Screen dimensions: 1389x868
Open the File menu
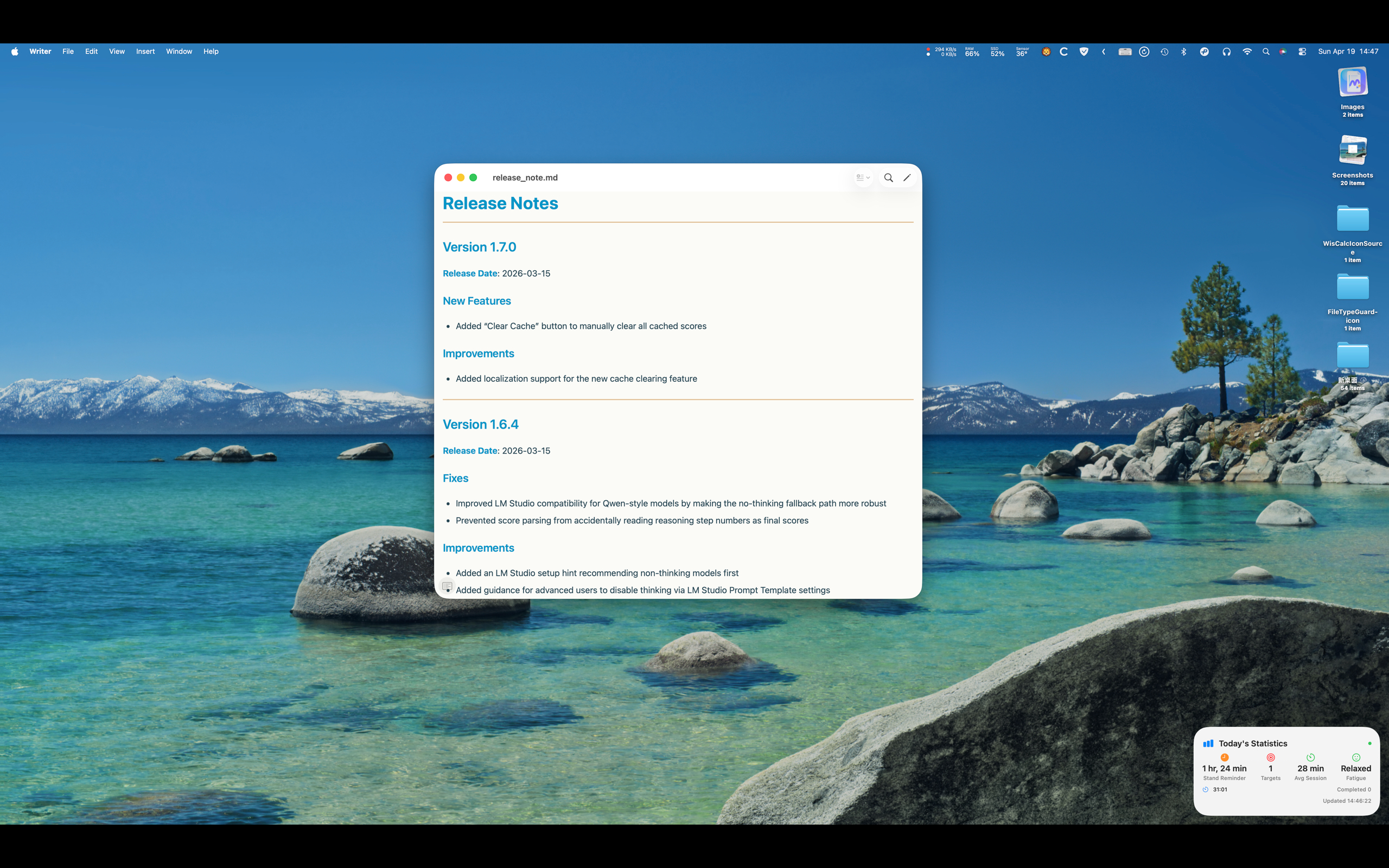click(x=68, y=52)
